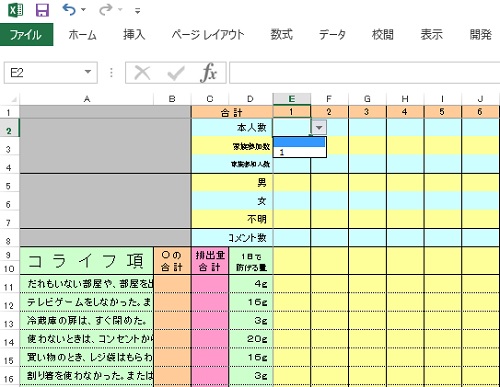Click the 本人数 label cell
Screen dimensions: 500x387
(232, 127)
